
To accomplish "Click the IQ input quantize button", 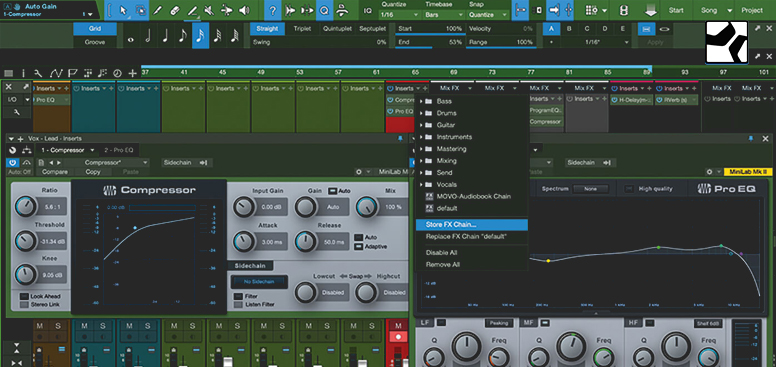I will pos(367,10).
